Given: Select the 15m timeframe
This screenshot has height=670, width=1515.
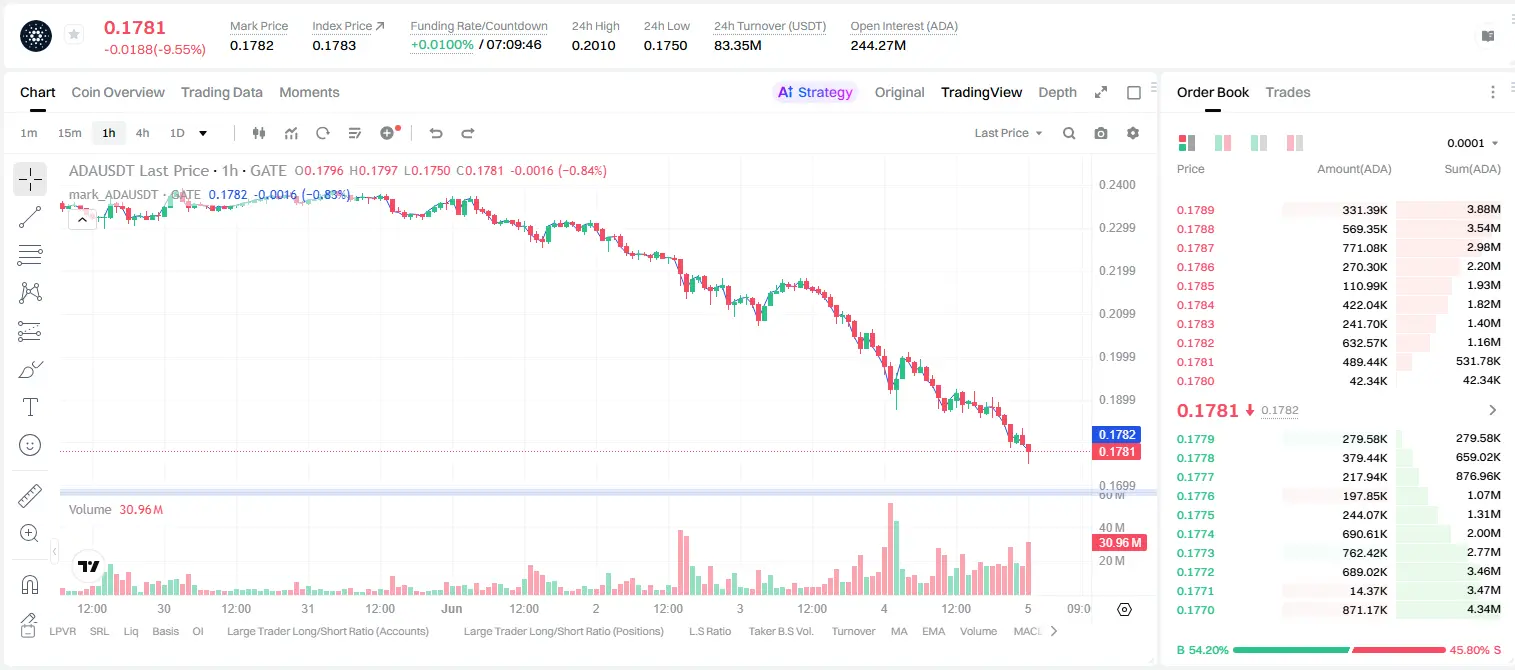Looking at the screenshot, I should point(69,133).
